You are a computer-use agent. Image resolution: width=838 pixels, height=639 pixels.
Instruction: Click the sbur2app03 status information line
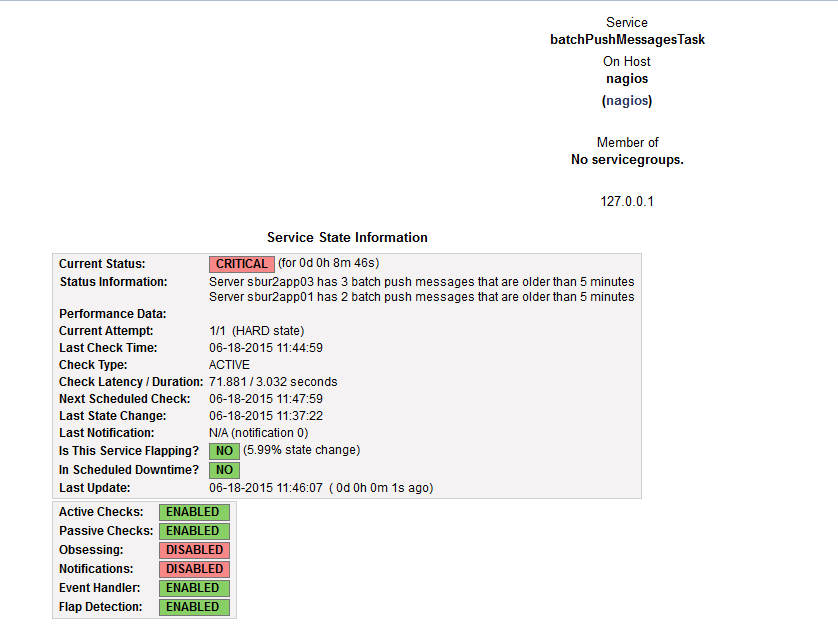[421, 282]
